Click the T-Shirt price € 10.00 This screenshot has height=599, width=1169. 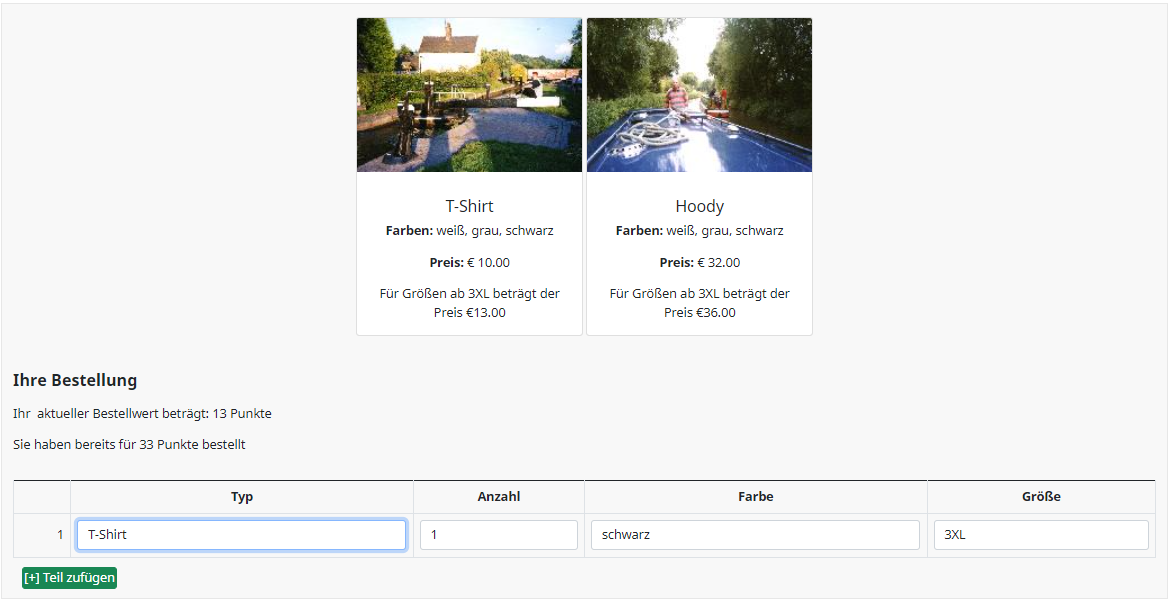[469, 263]
